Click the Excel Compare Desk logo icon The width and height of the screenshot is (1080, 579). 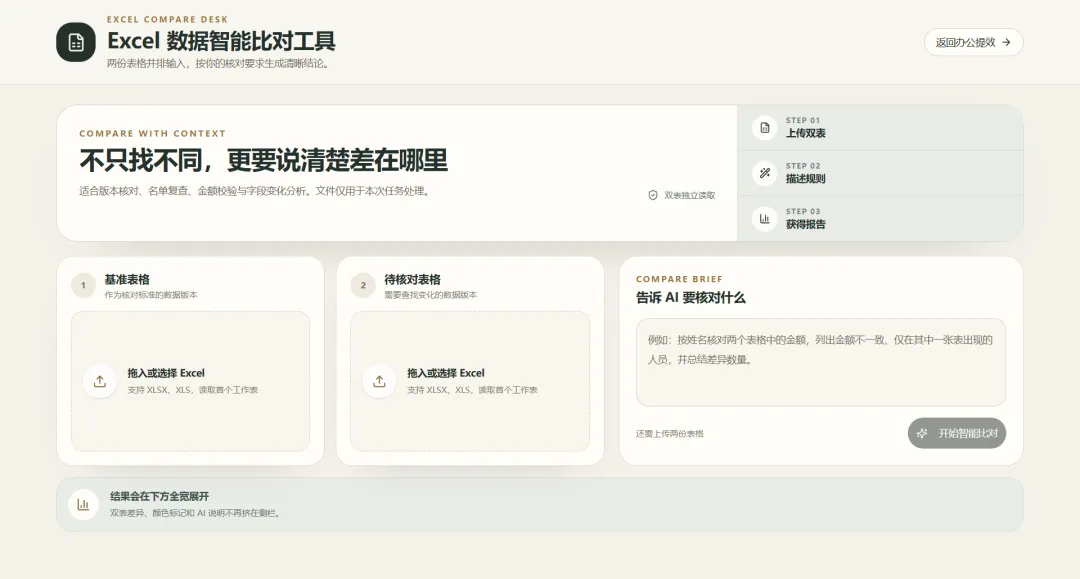(76, 42)
